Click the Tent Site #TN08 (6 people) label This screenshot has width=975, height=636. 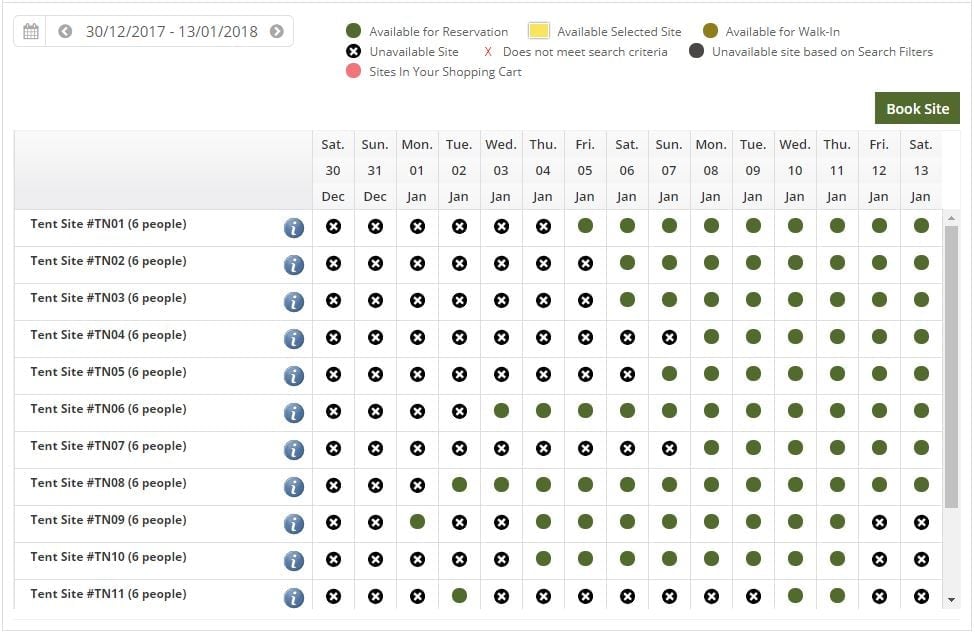pos(108,482)
